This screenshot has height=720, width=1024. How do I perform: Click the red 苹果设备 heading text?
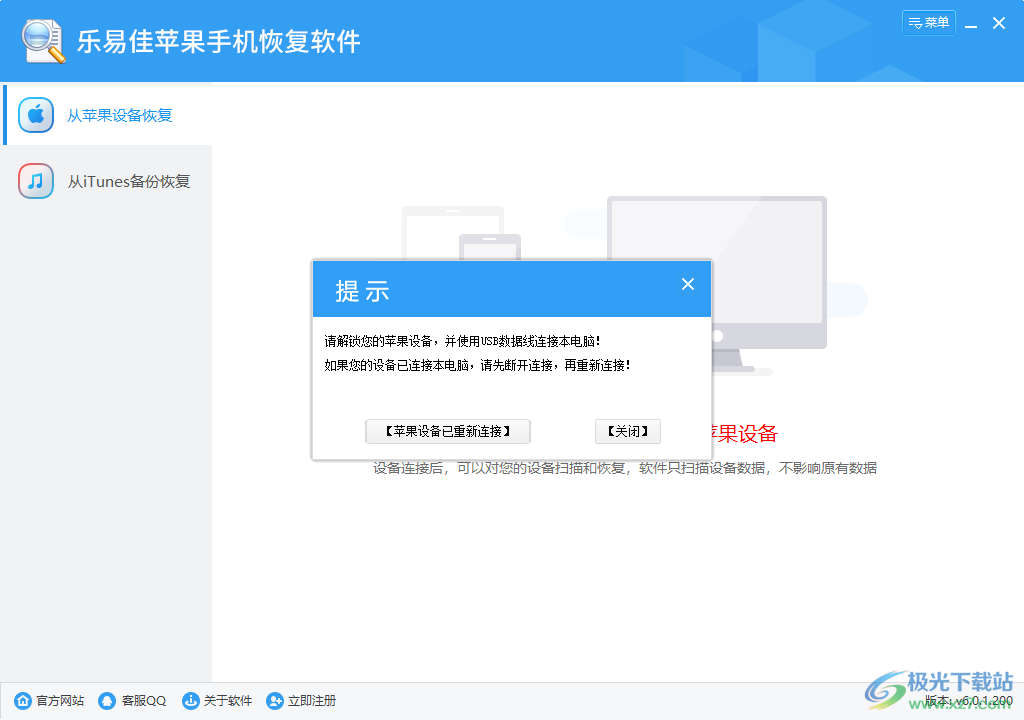coord(745,434)
